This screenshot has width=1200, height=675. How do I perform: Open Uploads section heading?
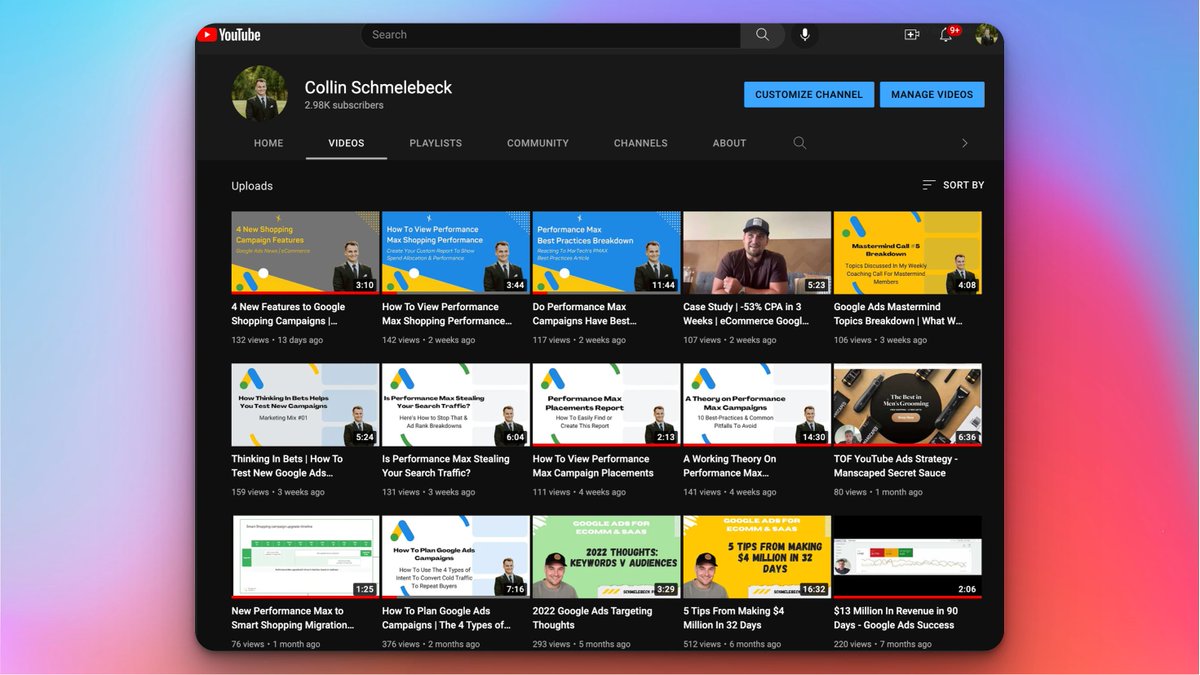[x=252, y=186]
